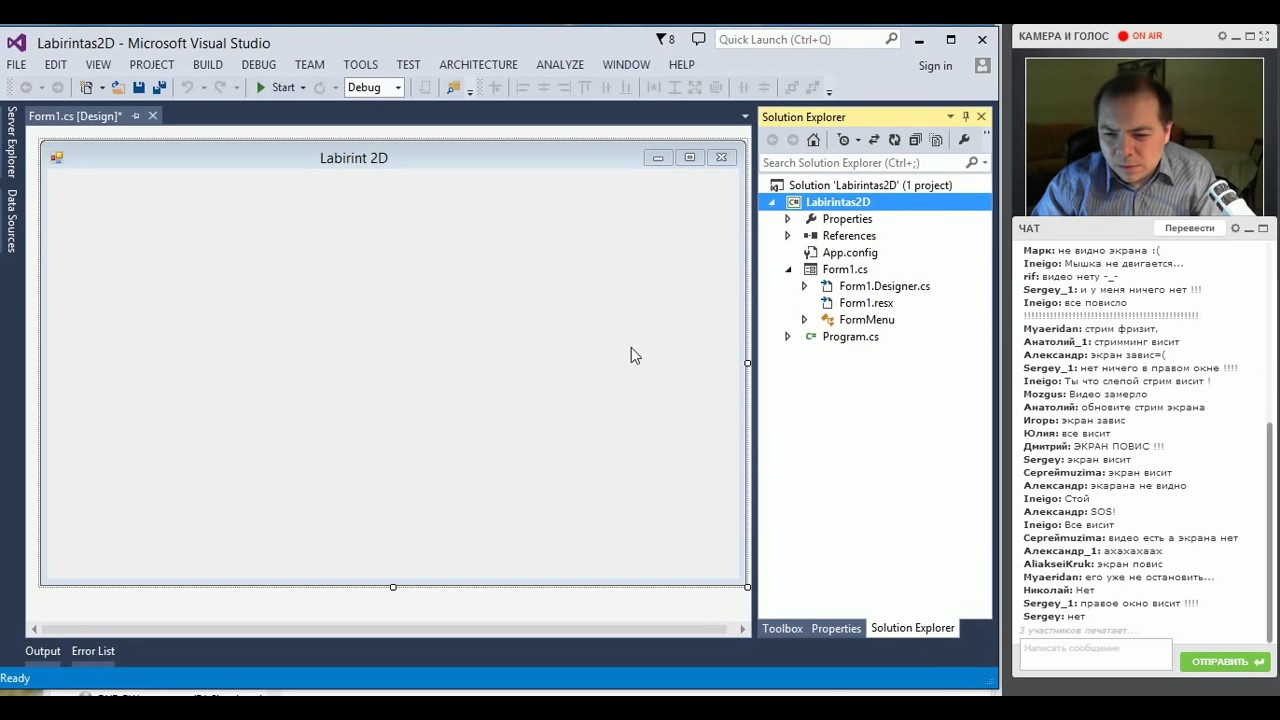Viewport: 1280px width, 720px height.
Task: Open the PROJECT menu
Action: 152,65
